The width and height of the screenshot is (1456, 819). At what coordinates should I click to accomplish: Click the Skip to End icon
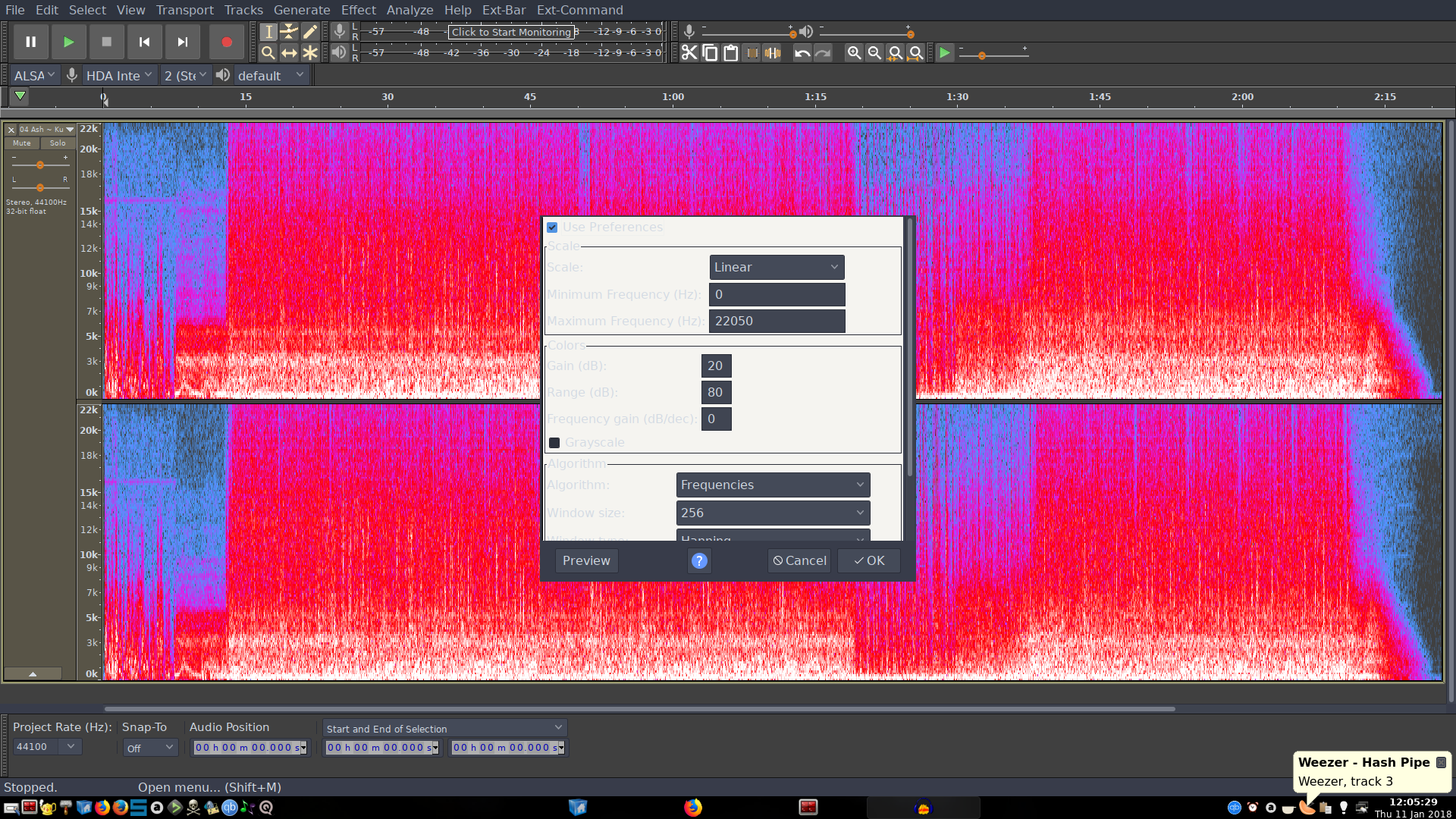tap(182, 42)
